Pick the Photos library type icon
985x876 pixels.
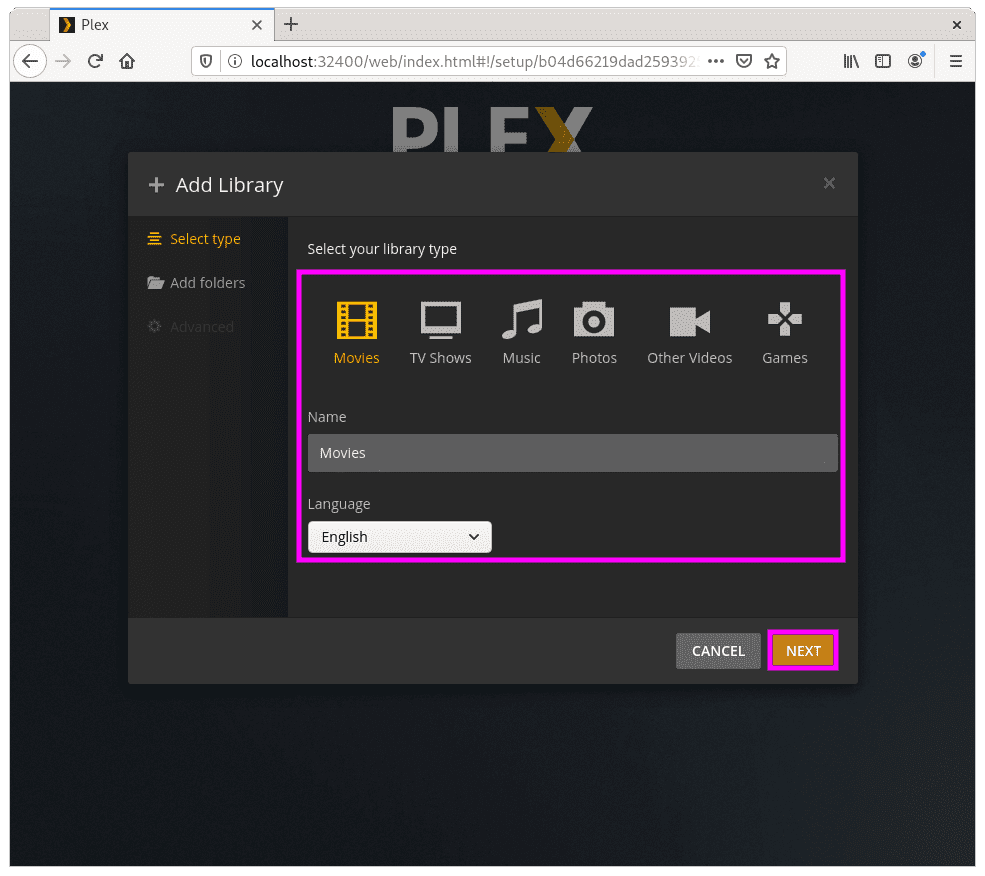pos(594,320)
